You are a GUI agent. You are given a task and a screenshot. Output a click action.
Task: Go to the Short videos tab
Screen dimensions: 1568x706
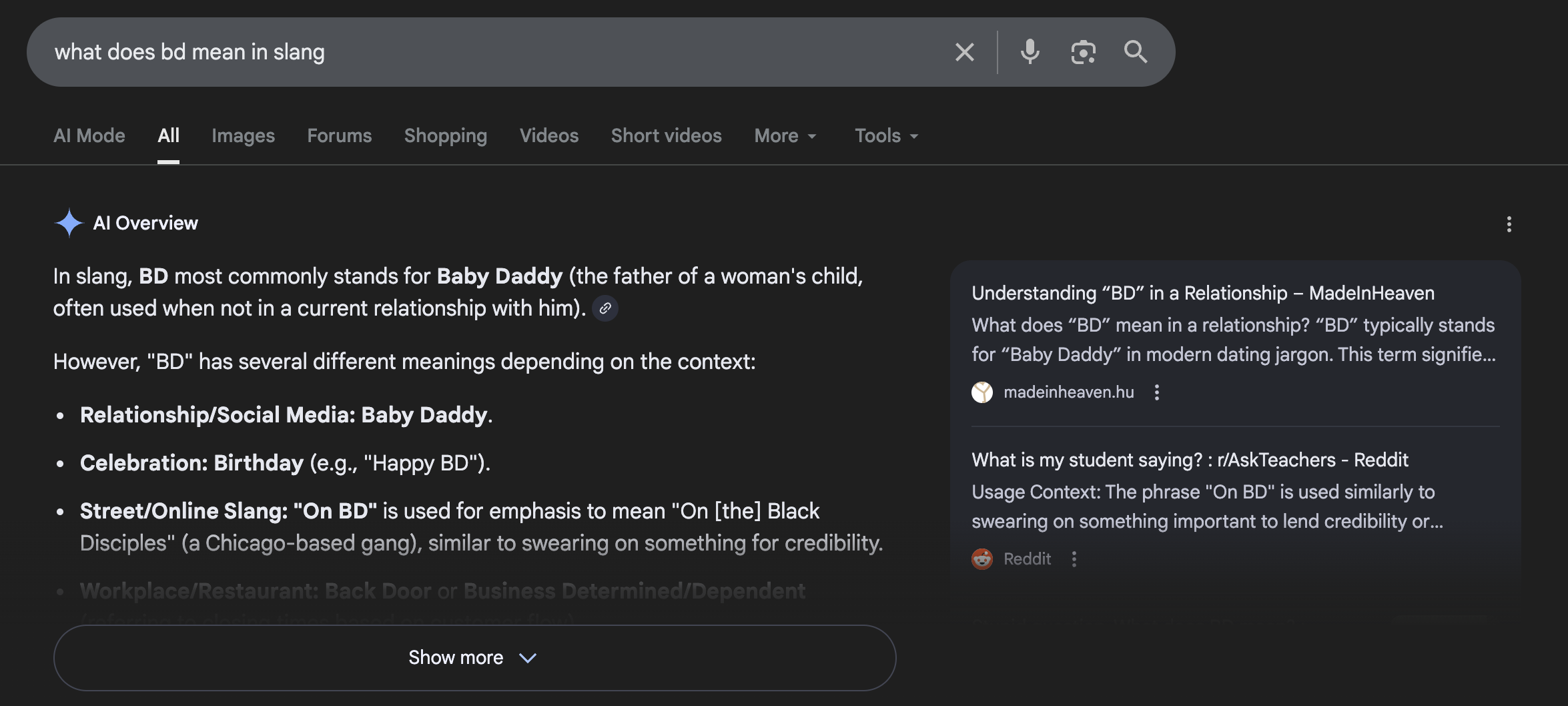click(666, 136)
